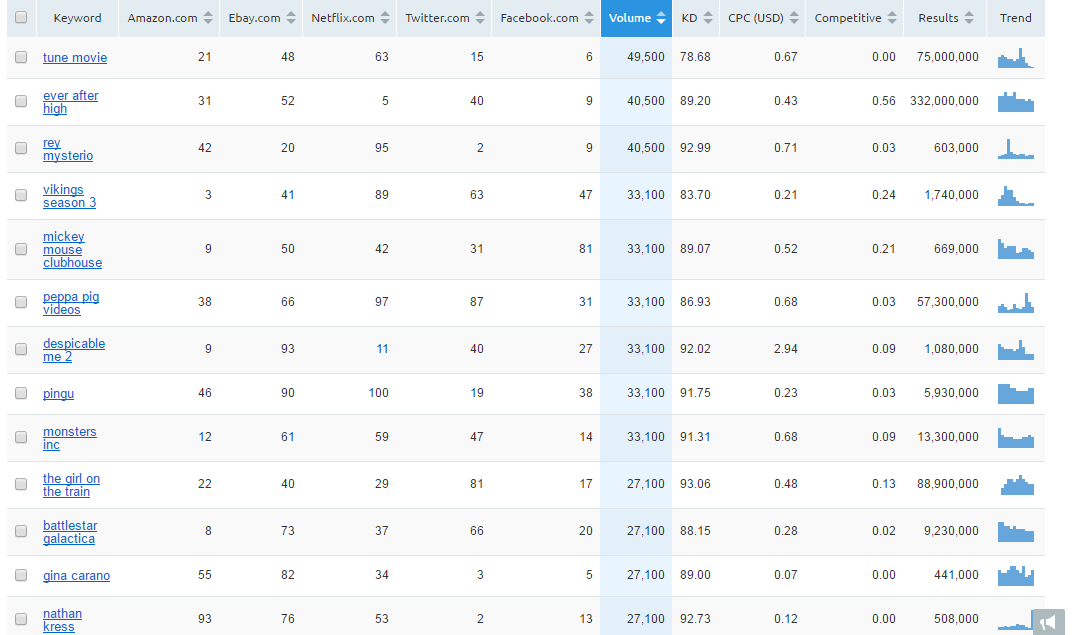Tick the girl on the train checkbox
The image size is (1075, 635).
click(x=21, y=484)
